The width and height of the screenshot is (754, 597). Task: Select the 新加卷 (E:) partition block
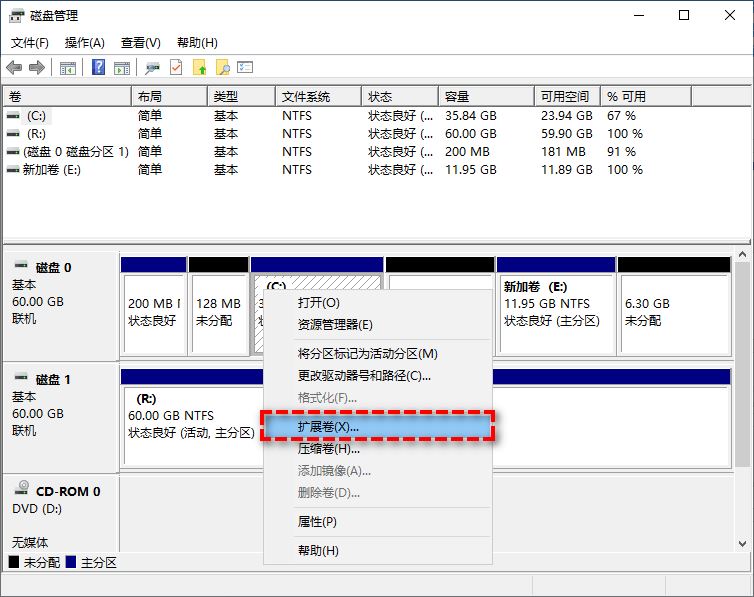click(556, 312)
